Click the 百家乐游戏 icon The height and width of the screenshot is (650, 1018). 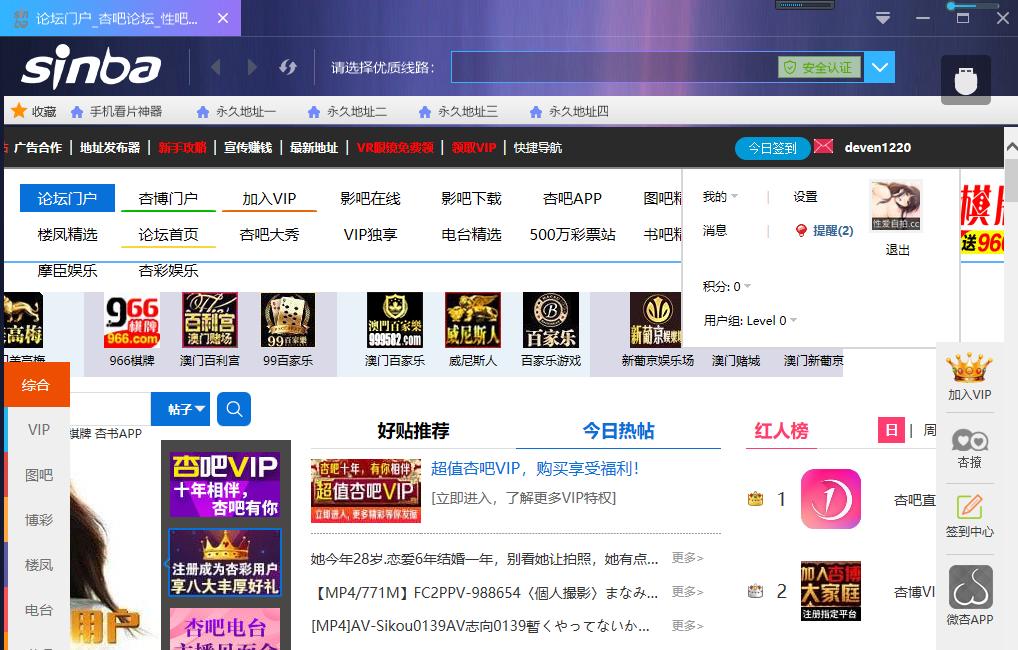pos(551,319)
